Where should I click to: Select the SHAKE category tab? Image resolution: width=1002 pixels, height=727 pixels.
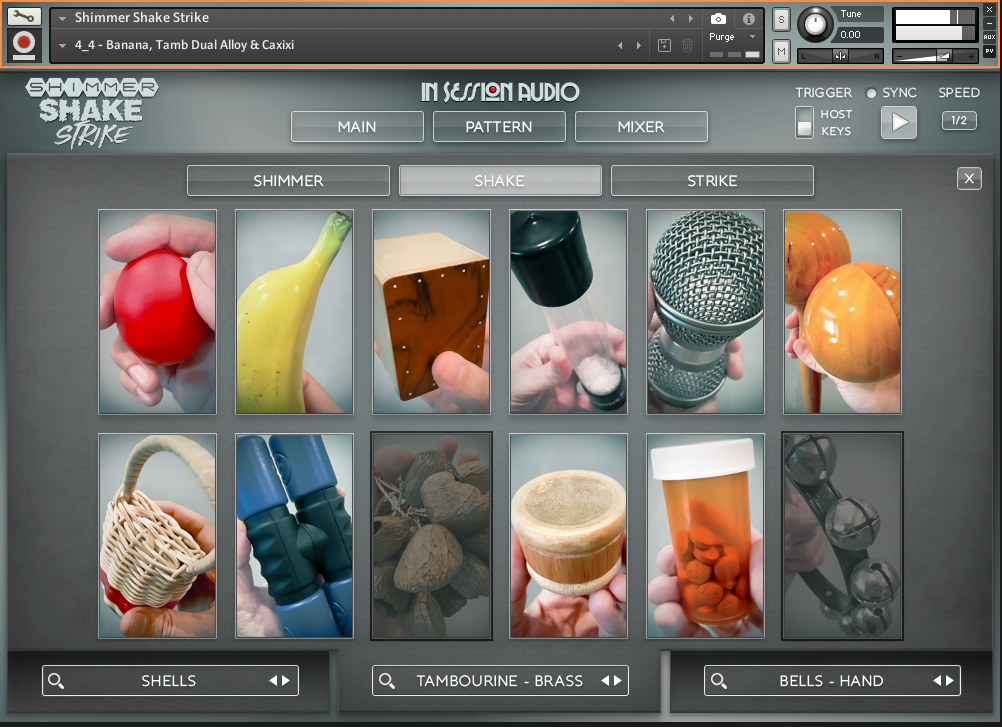(500, 181)
